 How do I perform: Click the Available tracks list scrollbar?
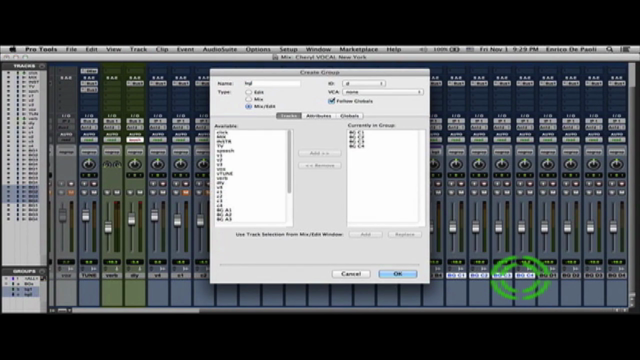click(290, 162)
